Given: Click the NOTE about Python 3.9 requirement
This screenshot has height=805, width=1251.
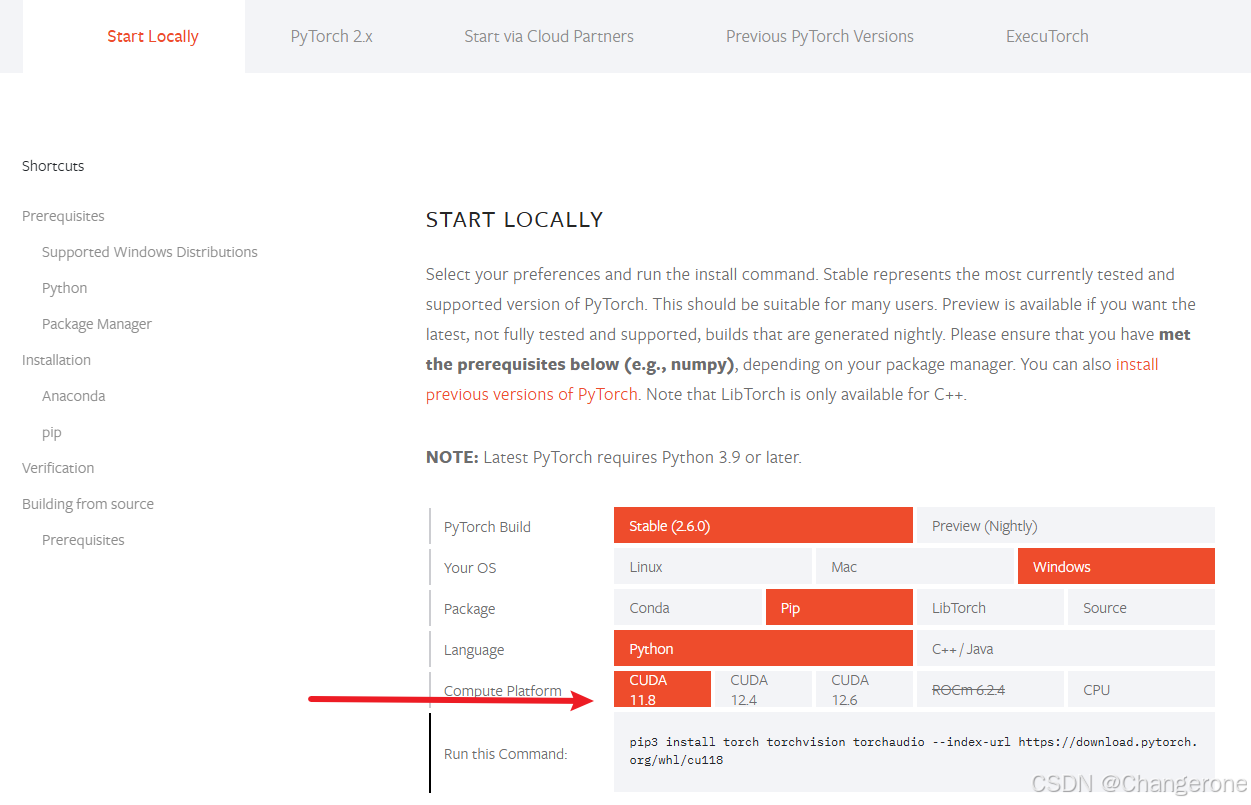Looking at the screenshot, I should 613,457.
